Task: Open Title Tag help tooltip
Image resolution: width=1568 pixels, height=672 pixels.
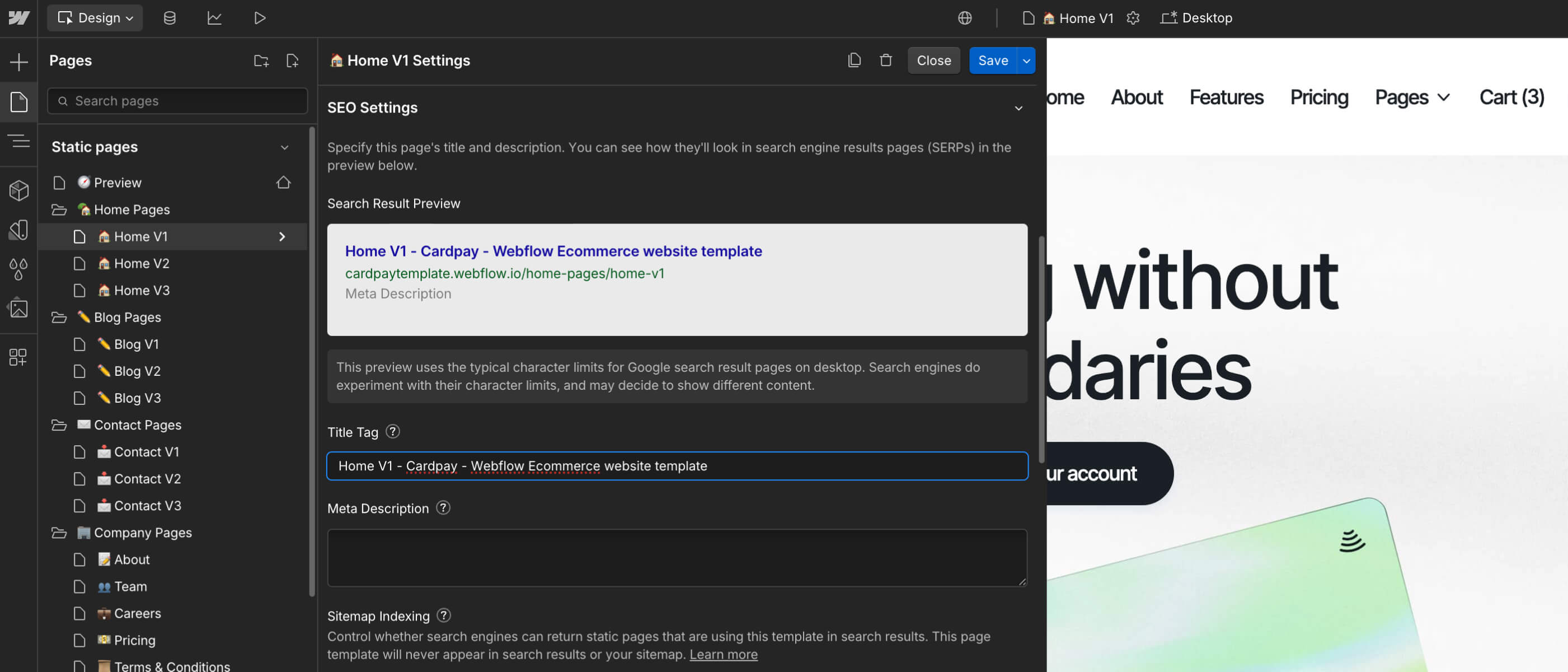Action: (x=393, y=432)
